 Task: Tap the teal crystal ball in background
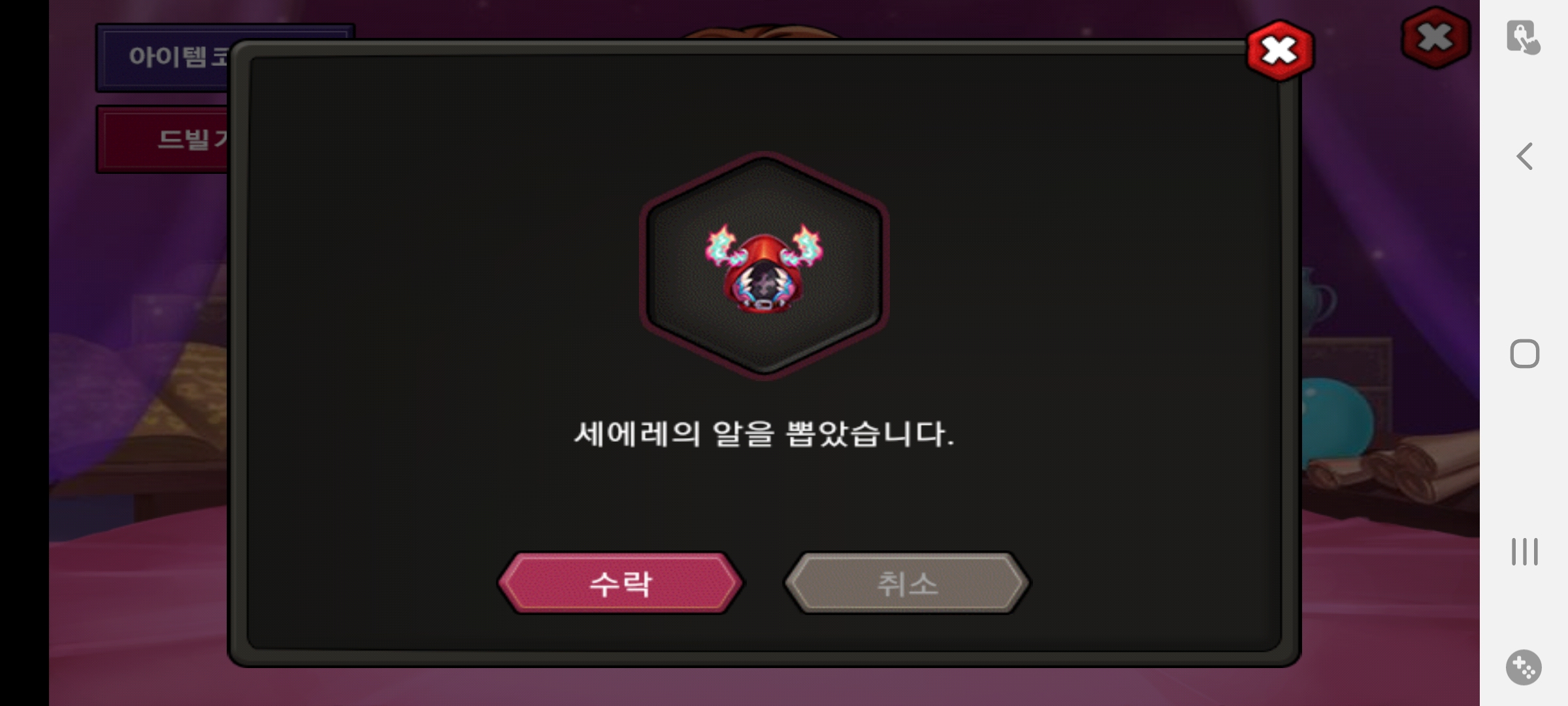pos(1336,418)
